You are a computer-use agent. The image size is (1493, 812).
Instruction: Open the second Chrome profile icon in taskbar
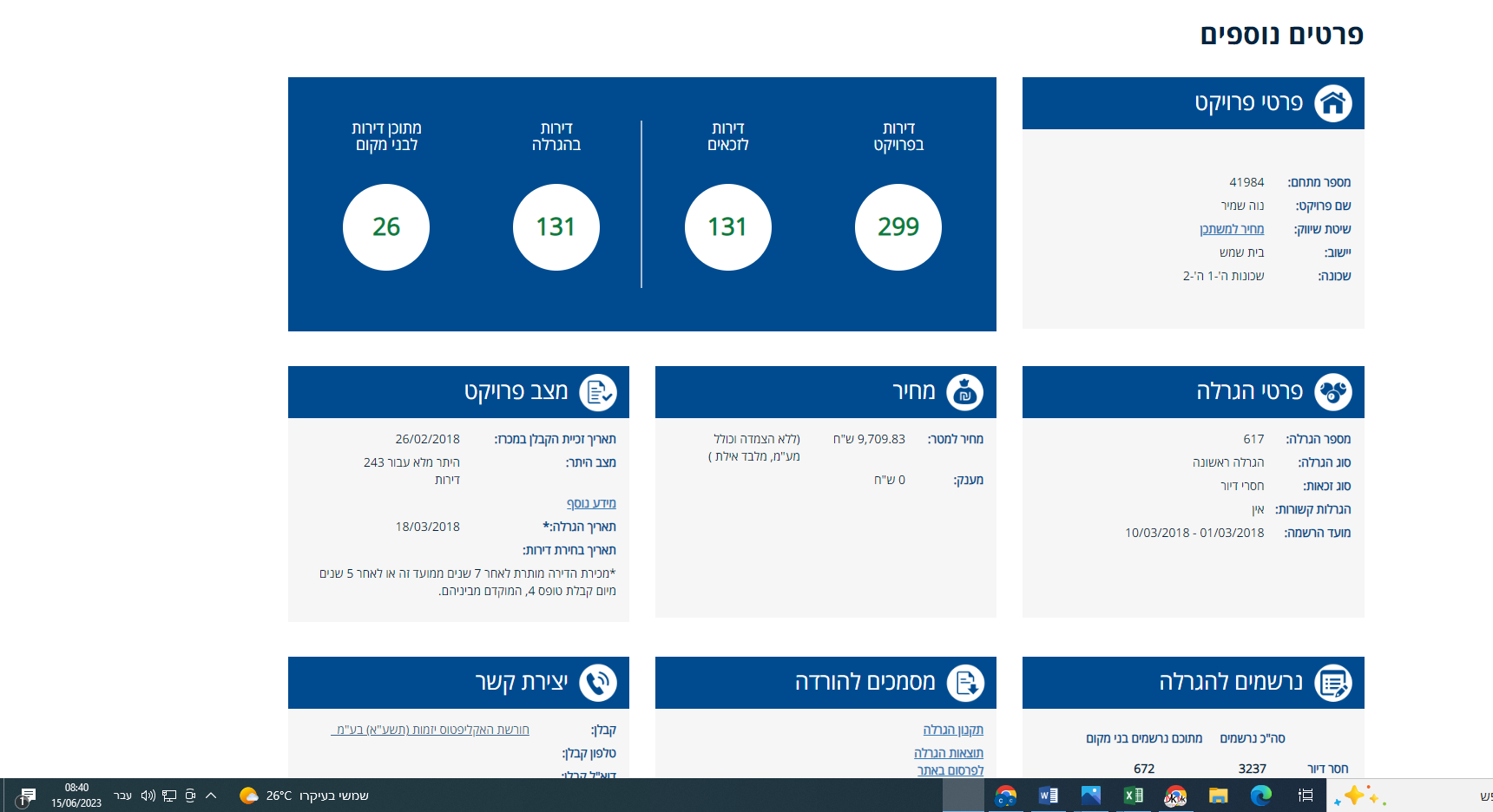[1176, 796]
